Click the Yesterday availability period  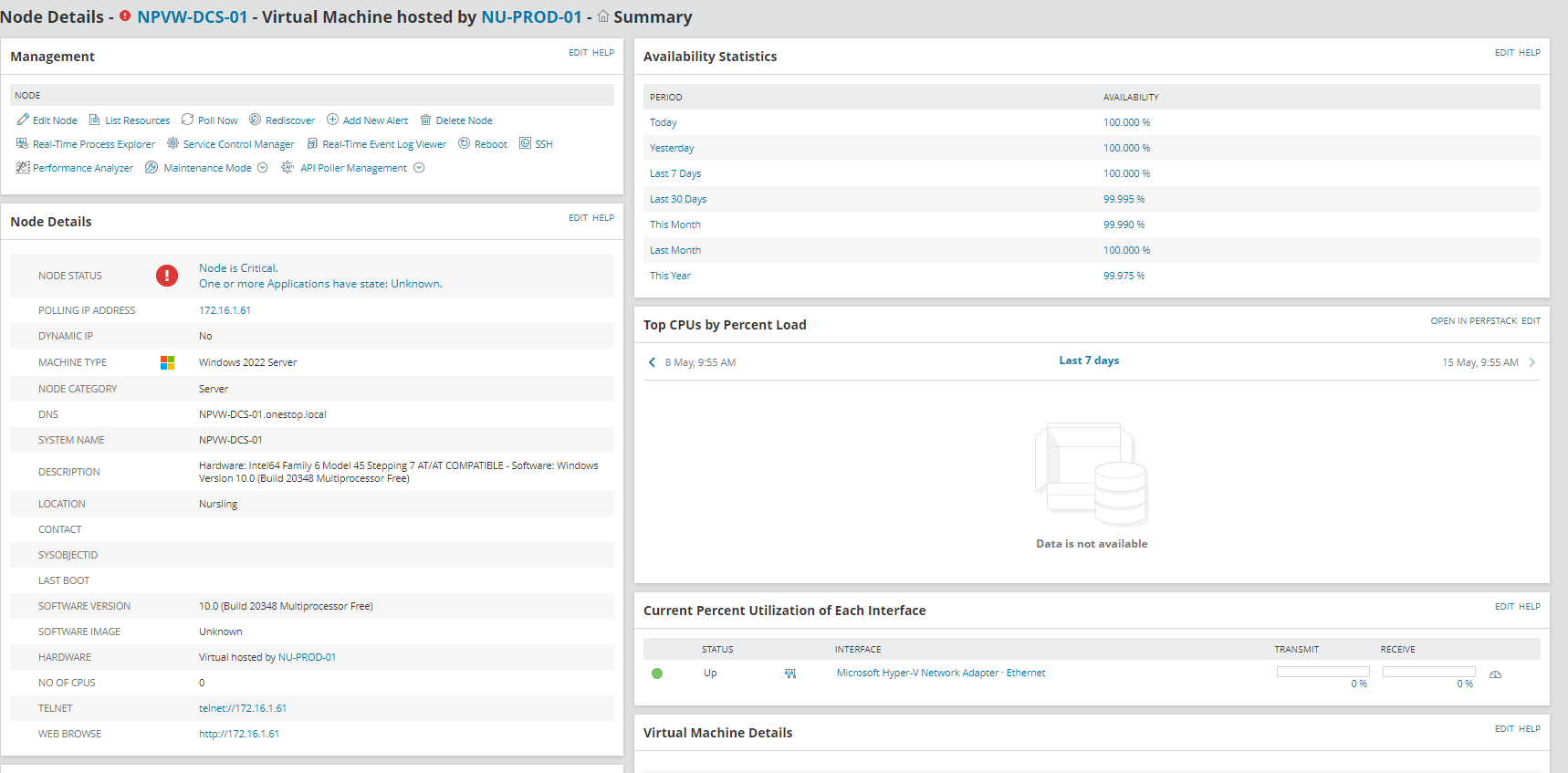click(672, 148)
